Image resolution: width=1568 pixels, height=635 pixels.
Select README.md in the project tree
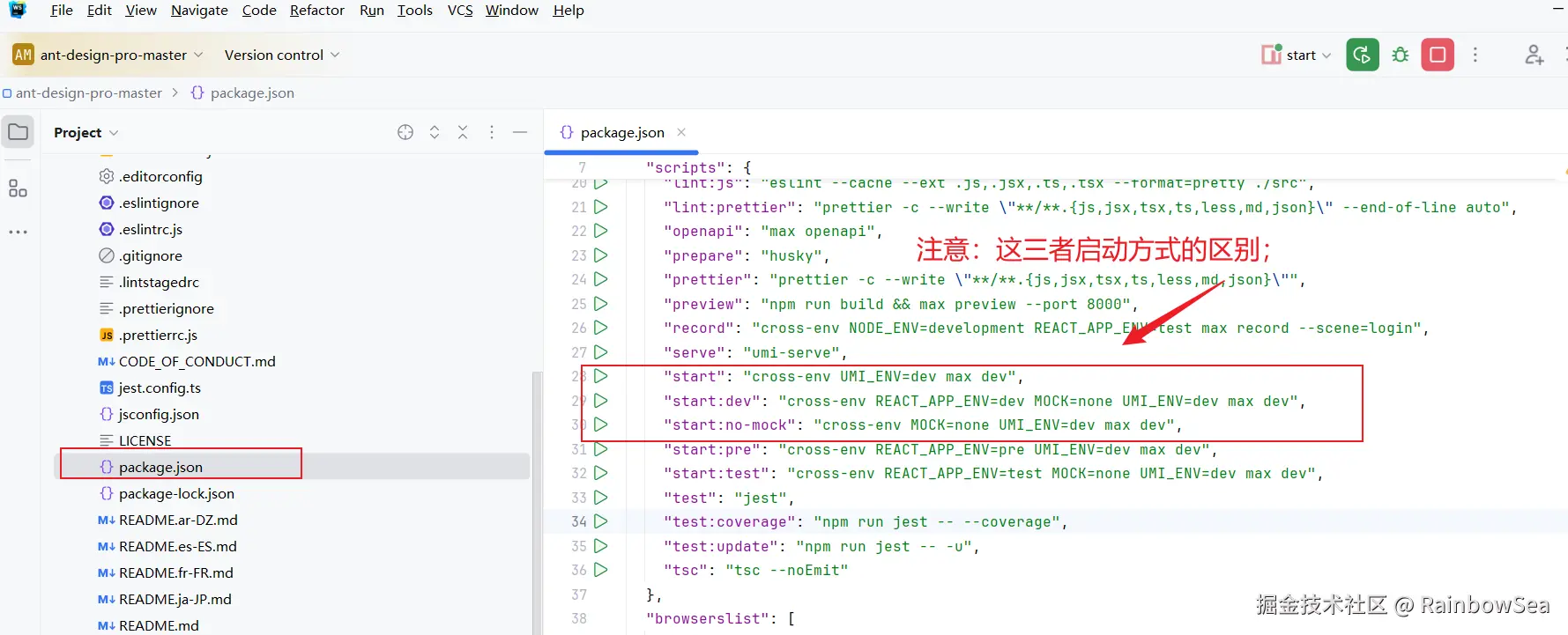point(159,625)
